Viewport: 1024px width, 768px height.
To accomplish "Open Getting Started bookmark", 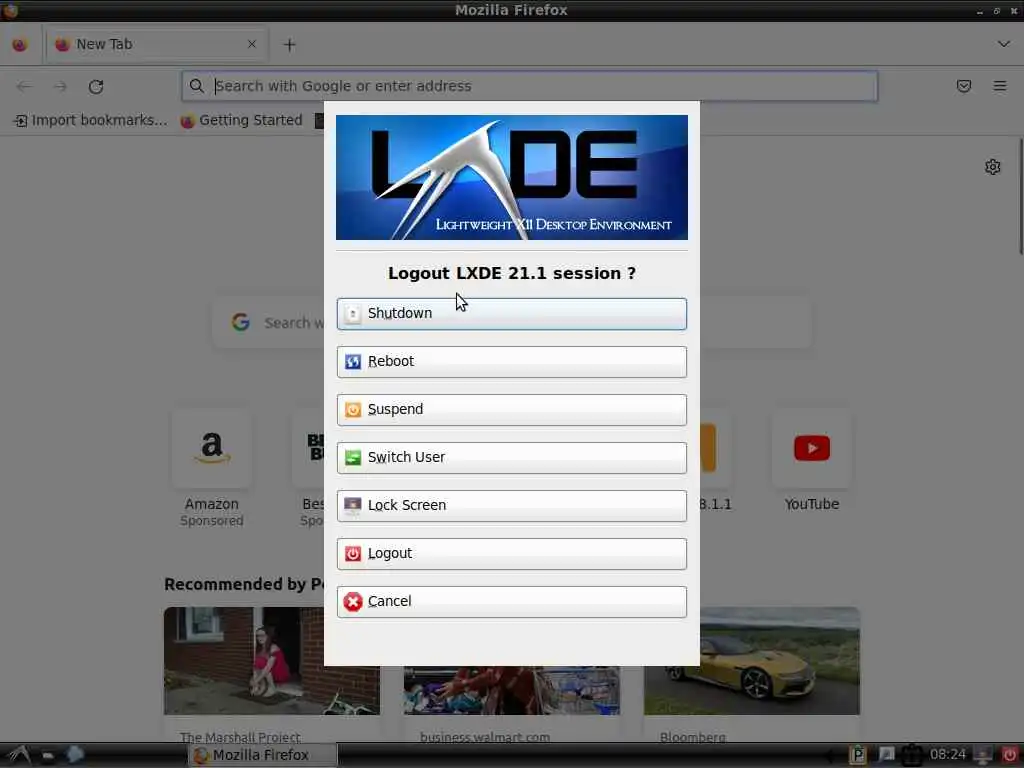I will pyautogui.click(x=242, y=121).
